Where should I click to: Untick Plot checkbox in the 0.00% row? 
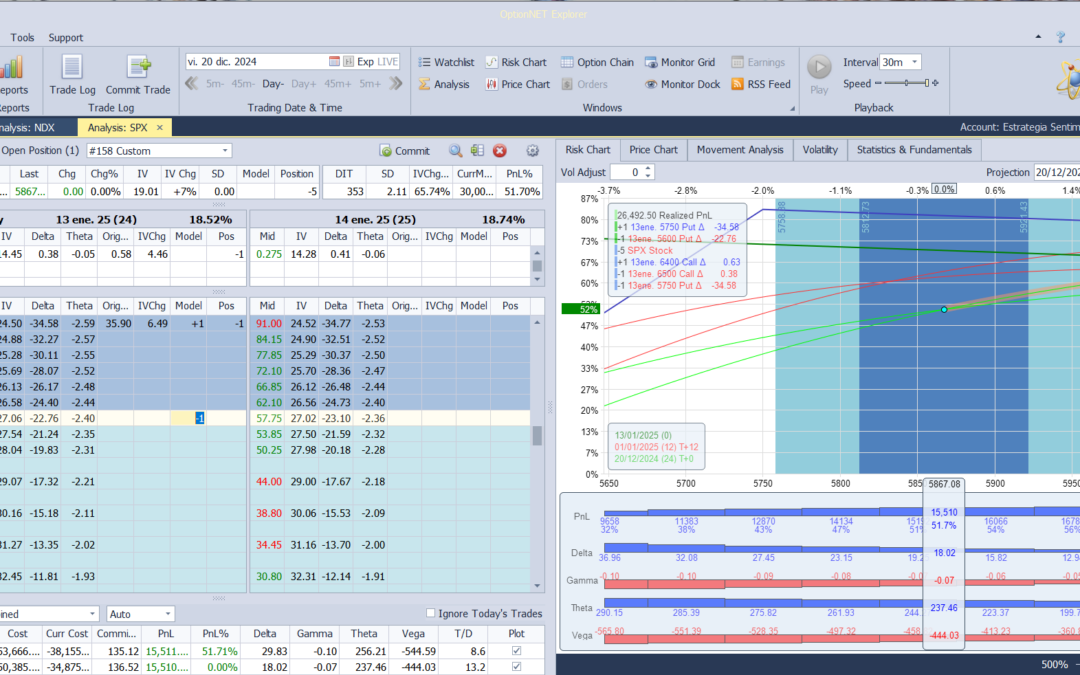(517, 667)
